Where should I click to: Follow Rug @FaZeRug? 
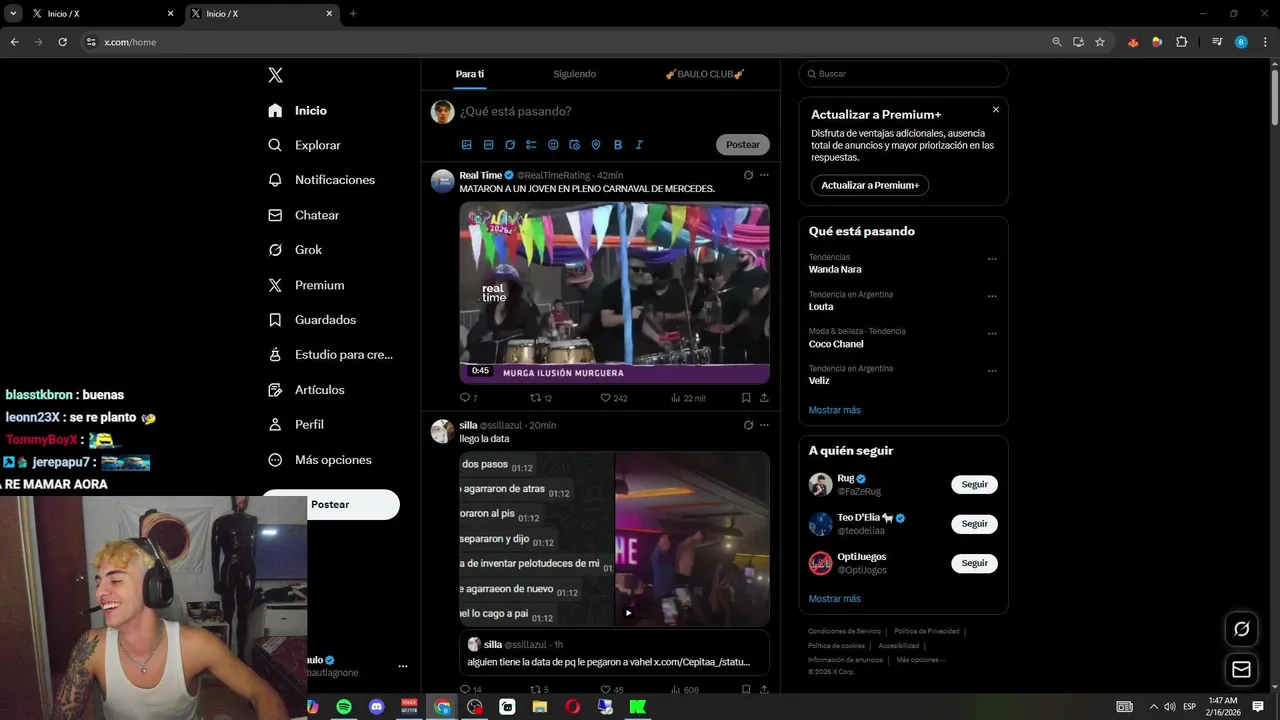click(974, 485)
